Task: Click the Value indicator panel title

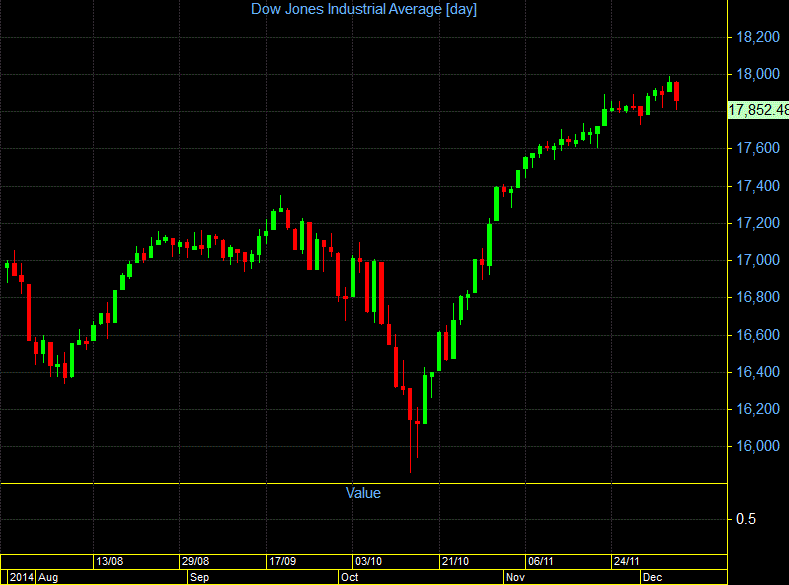Action: (x=363, y=493)
